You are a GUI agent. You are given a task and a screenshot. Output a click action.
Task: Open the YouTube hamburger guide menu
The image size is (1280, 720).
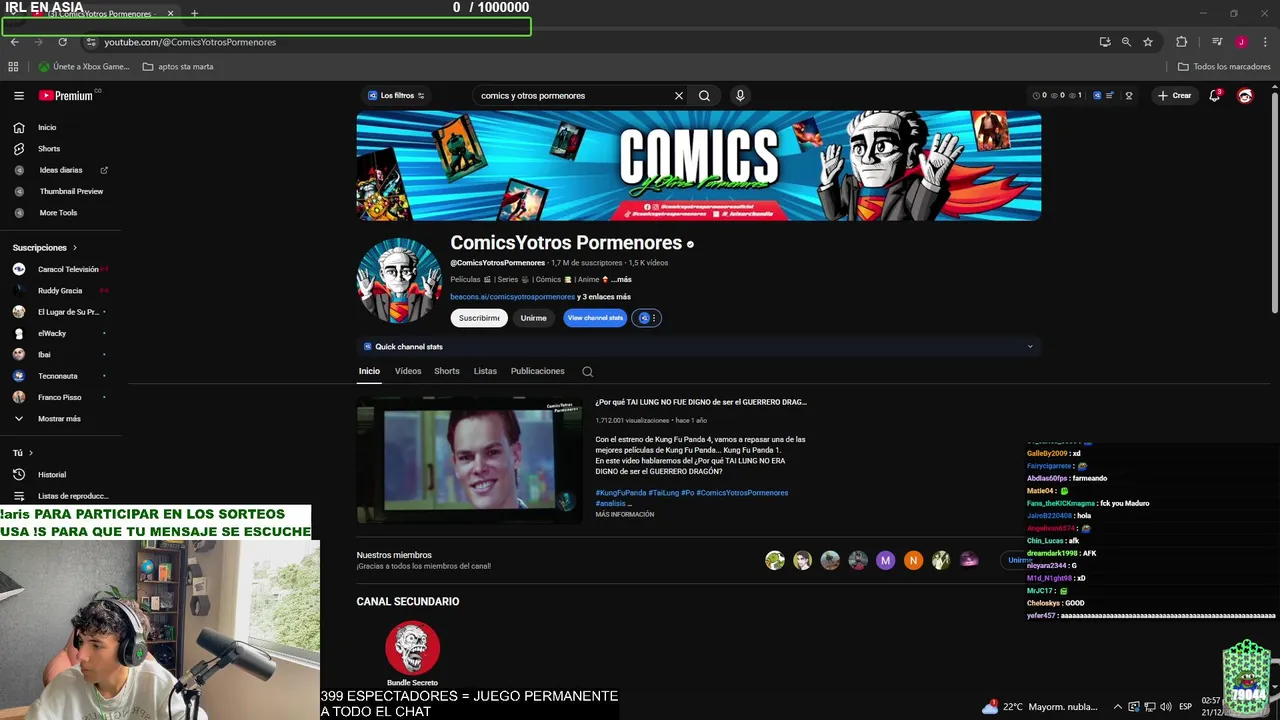click(19, 96)
